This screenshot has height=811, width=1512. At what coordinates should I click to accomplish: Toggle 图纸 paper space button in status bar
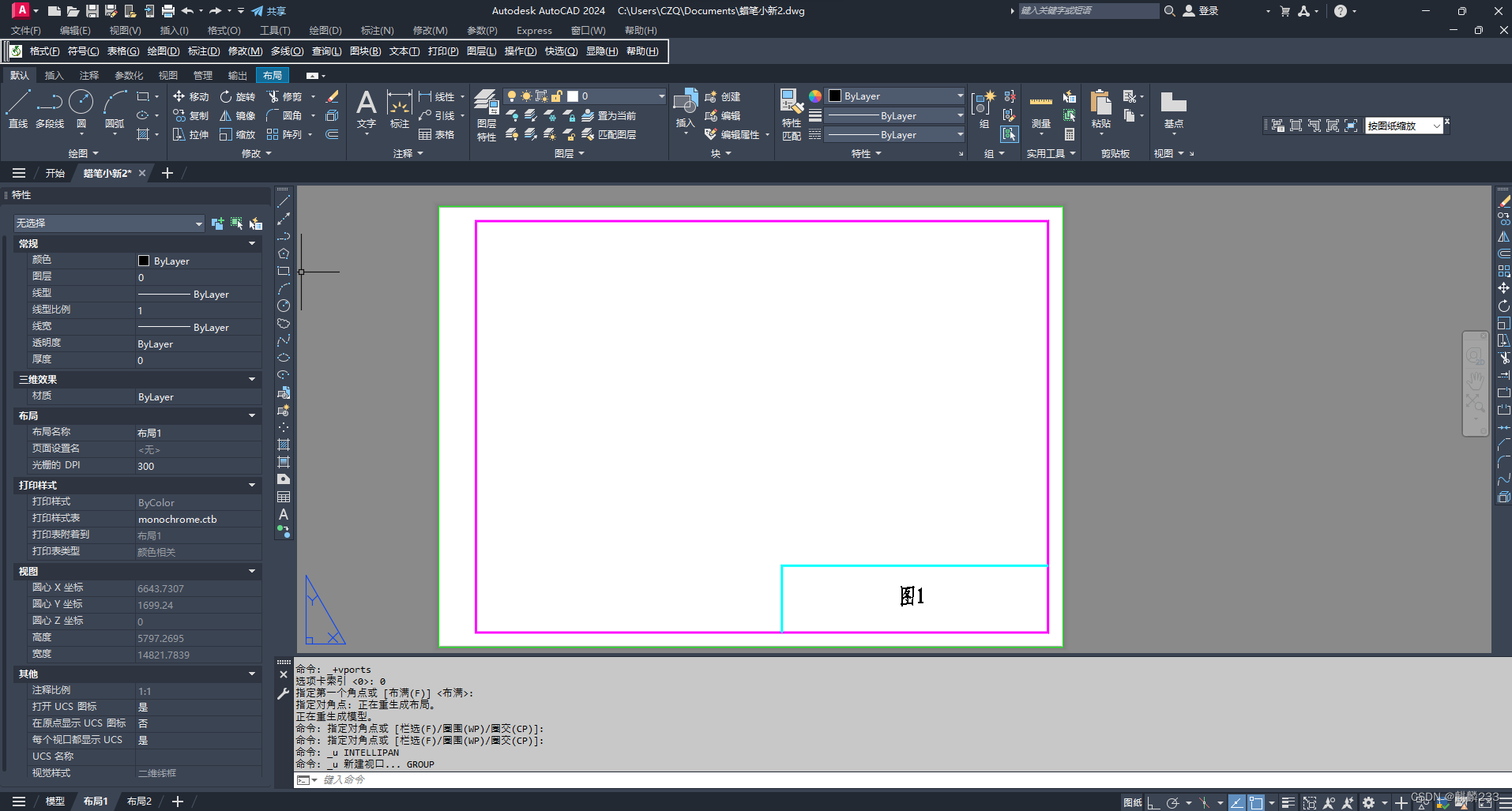coord(1133,802)
